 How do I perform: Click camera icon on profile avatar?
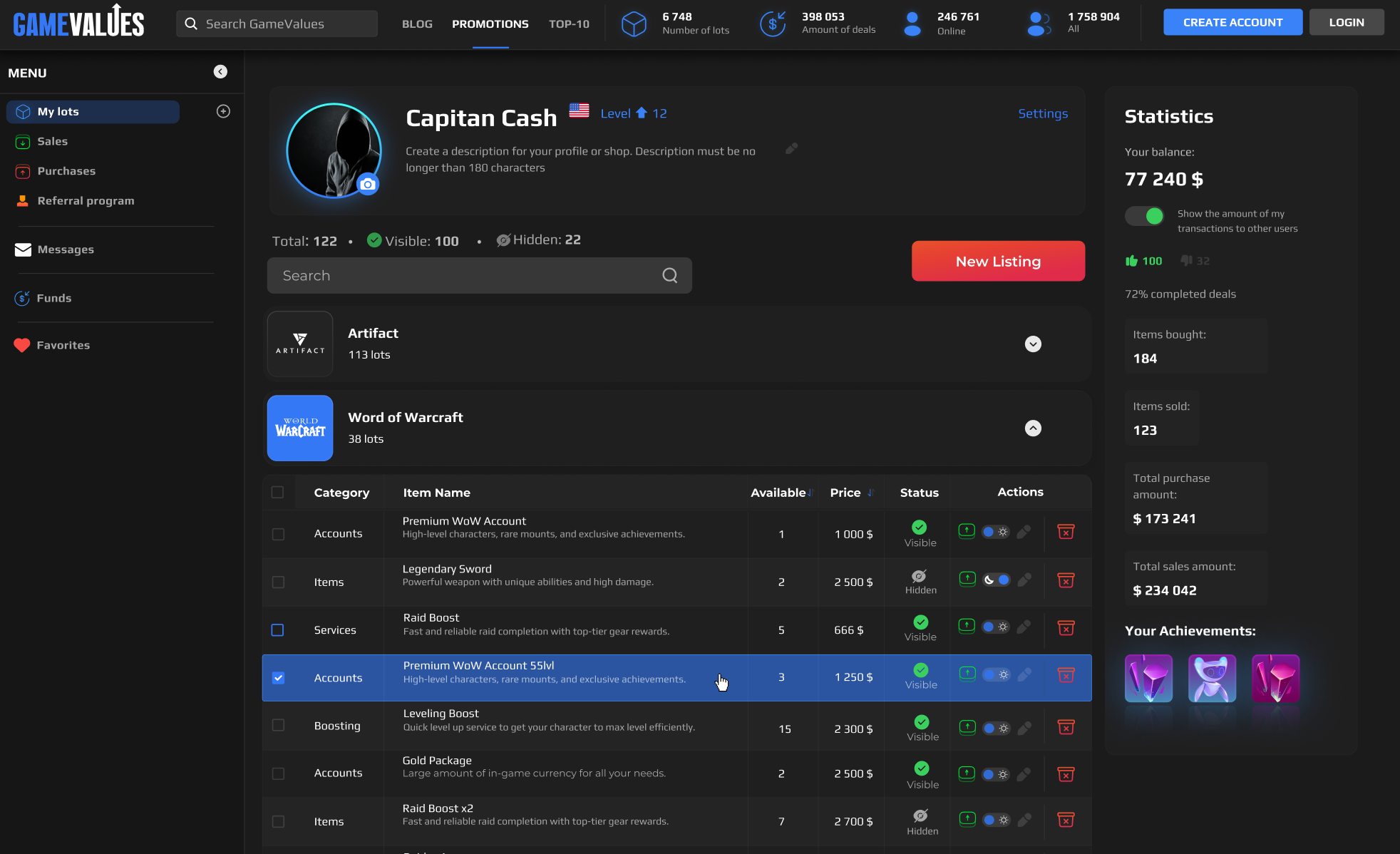click(x=368, y=184)
